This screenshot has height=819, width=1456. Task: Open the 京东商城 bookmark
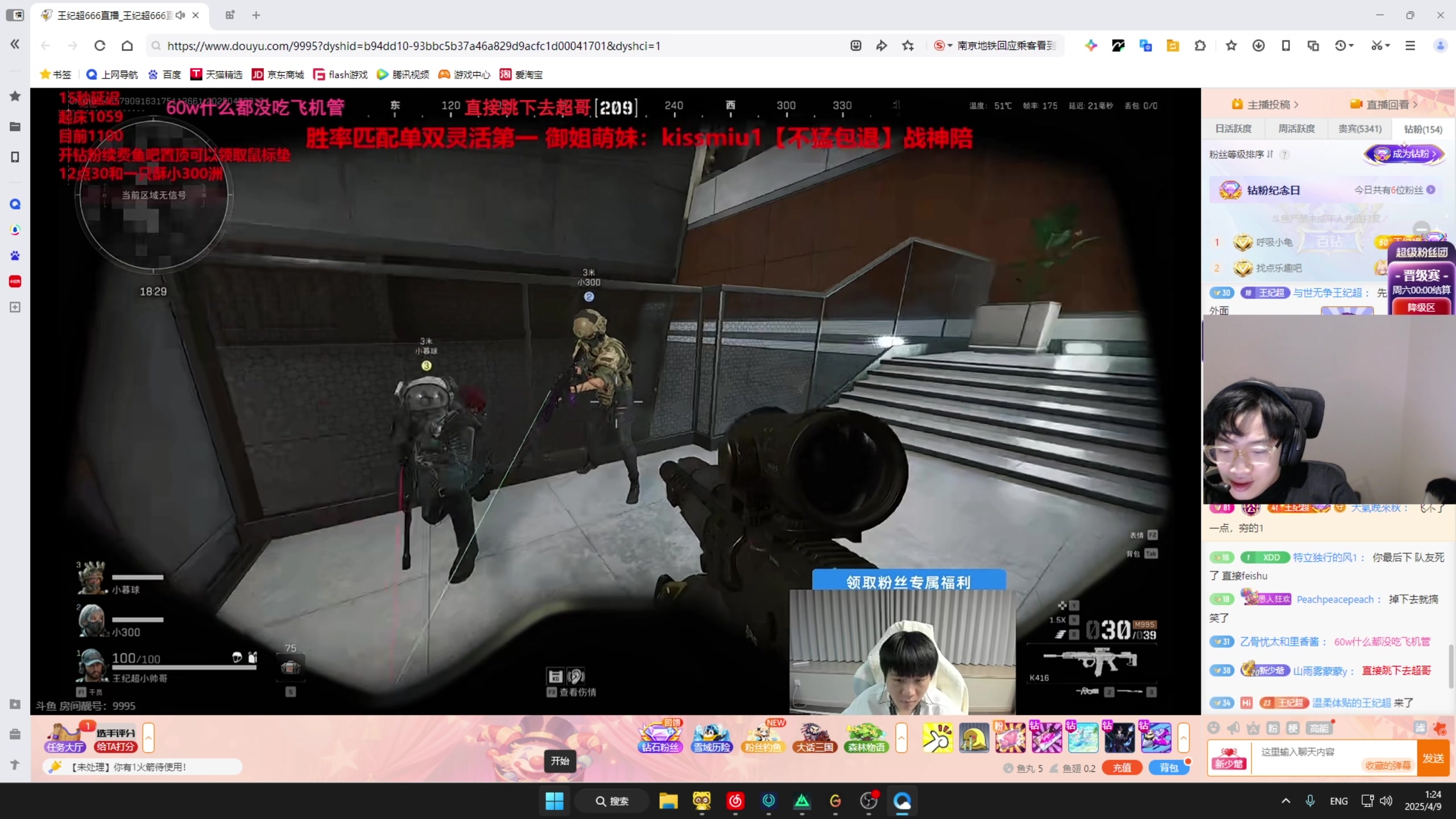[x=278, y=75]
